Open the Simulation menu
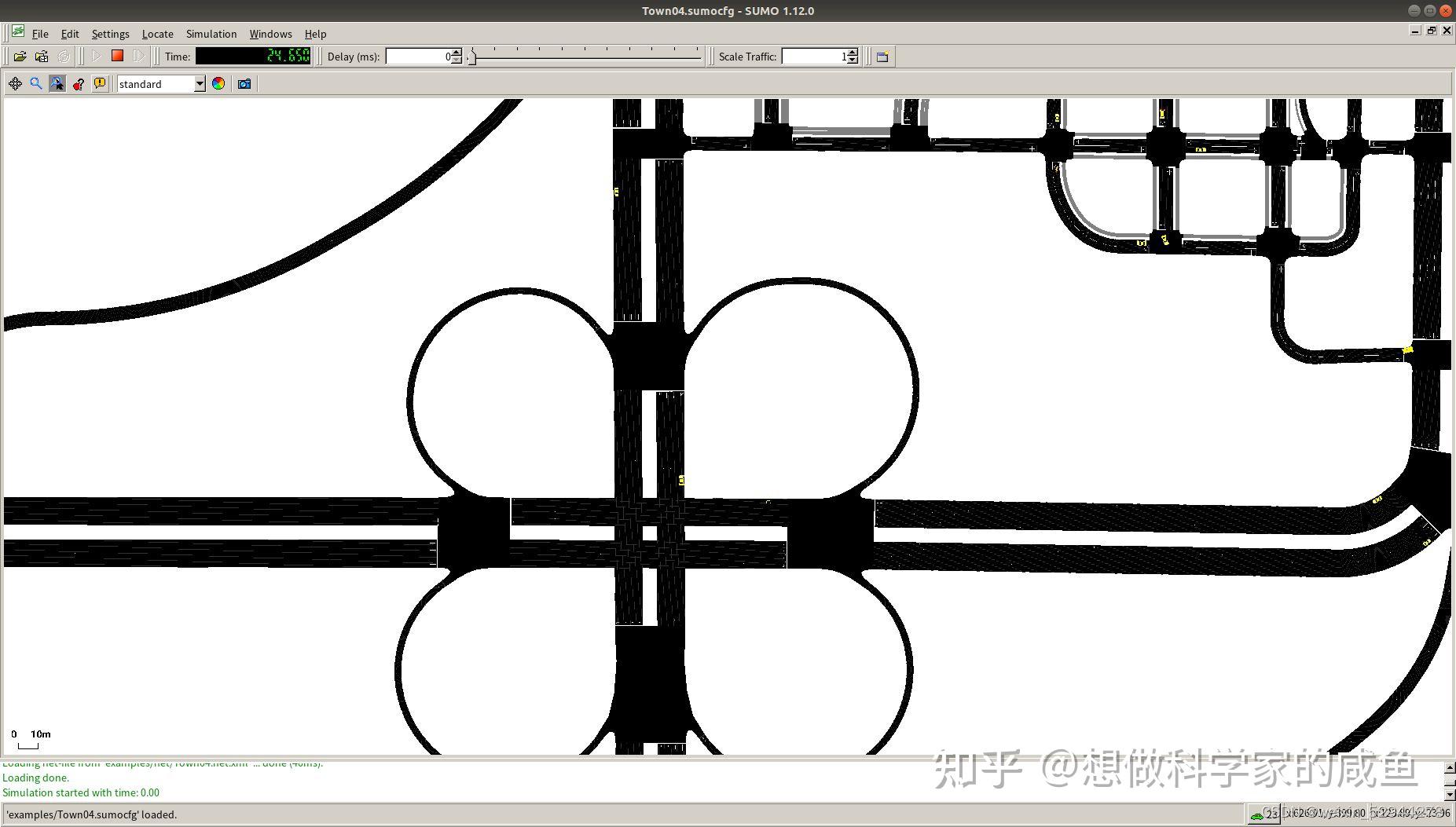This screenshot has height=827, width=1456. (x=211, y=34)
